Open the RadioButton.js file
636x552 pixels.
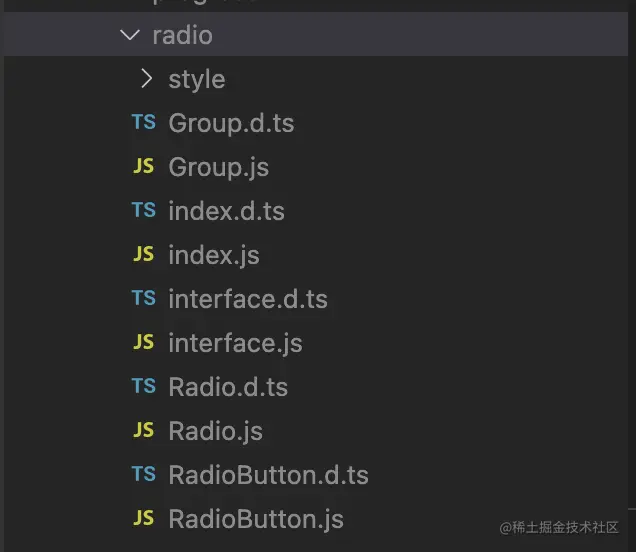(256, 520)
